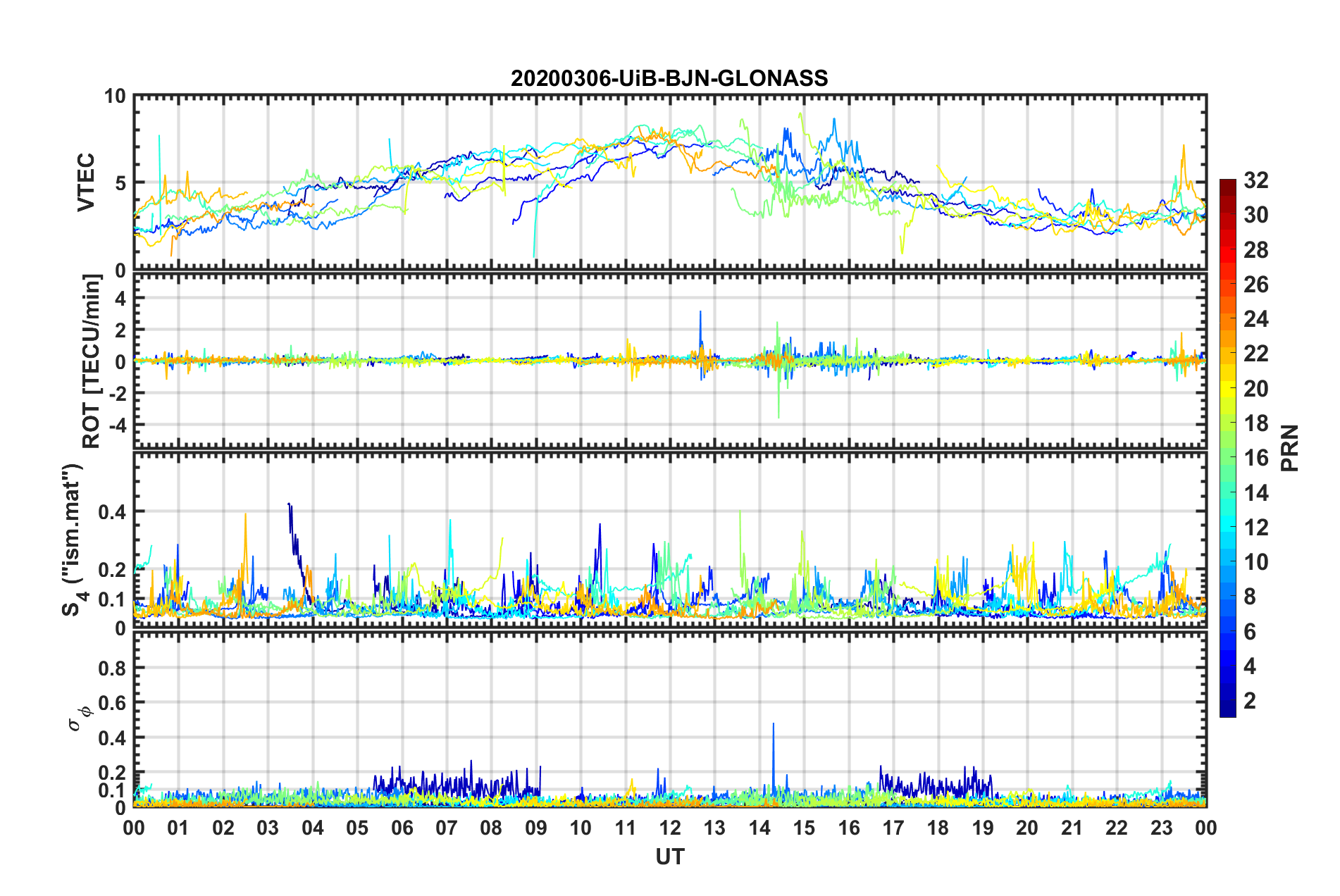Click S4 axis tick 0.4
The height and width of the screenshot is (896, 1340).
(x=112, y=512)
